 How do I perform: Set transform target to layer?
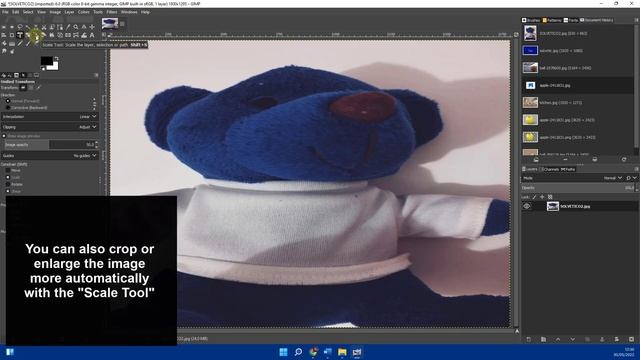pos(23,87)
